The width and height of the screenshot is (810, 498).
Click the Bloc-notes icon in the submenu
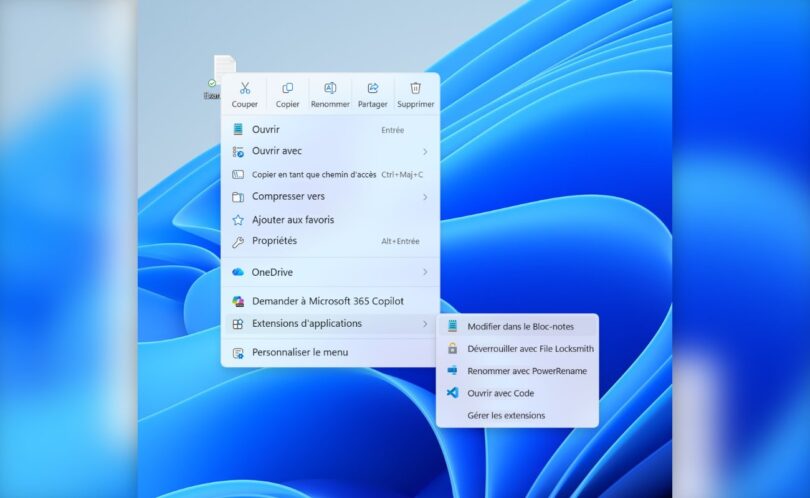click(453, 326)
